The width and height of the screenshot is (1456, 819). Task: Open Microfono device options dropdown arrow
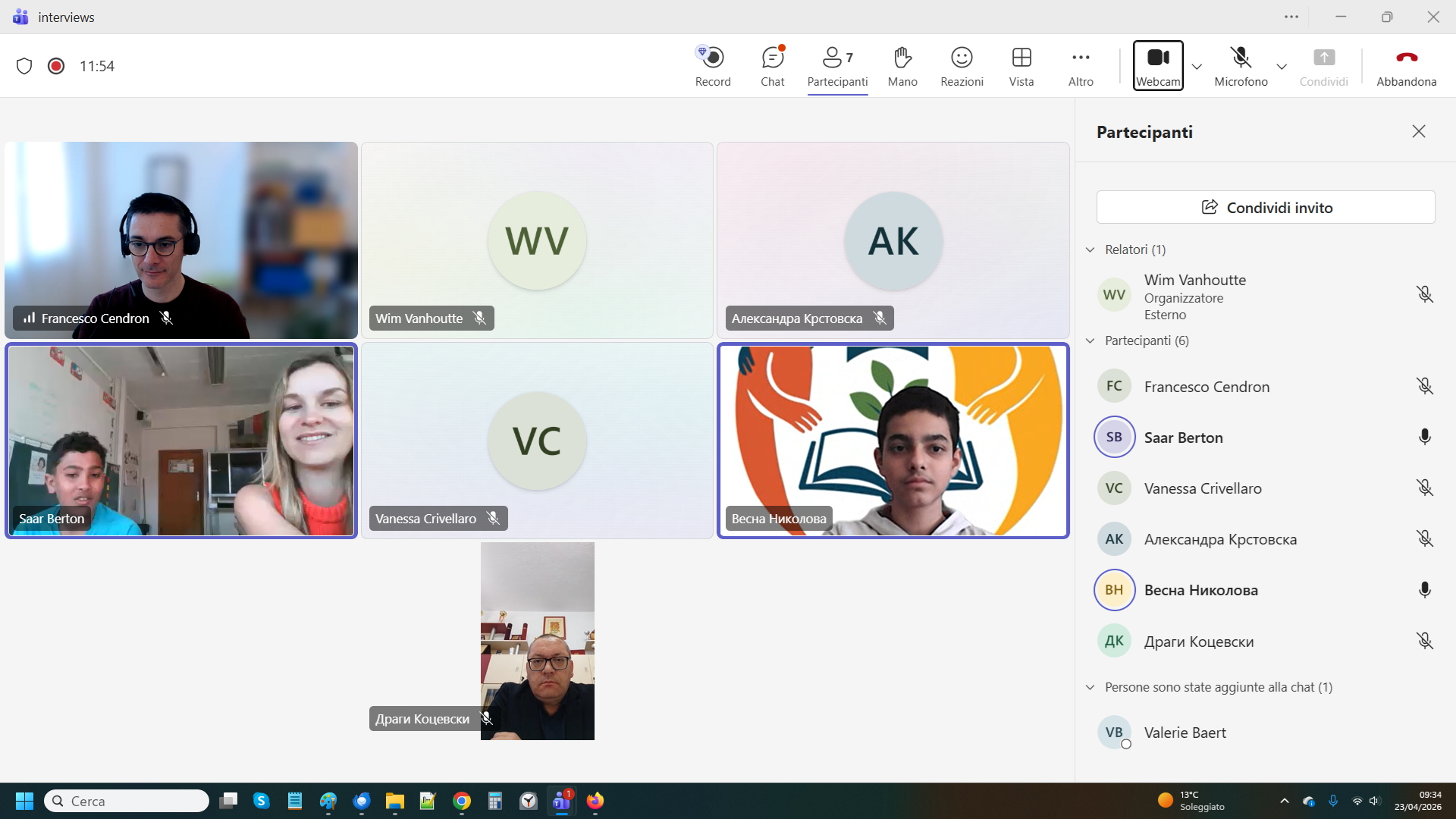pyautogui.click(x=1282, y=67)
